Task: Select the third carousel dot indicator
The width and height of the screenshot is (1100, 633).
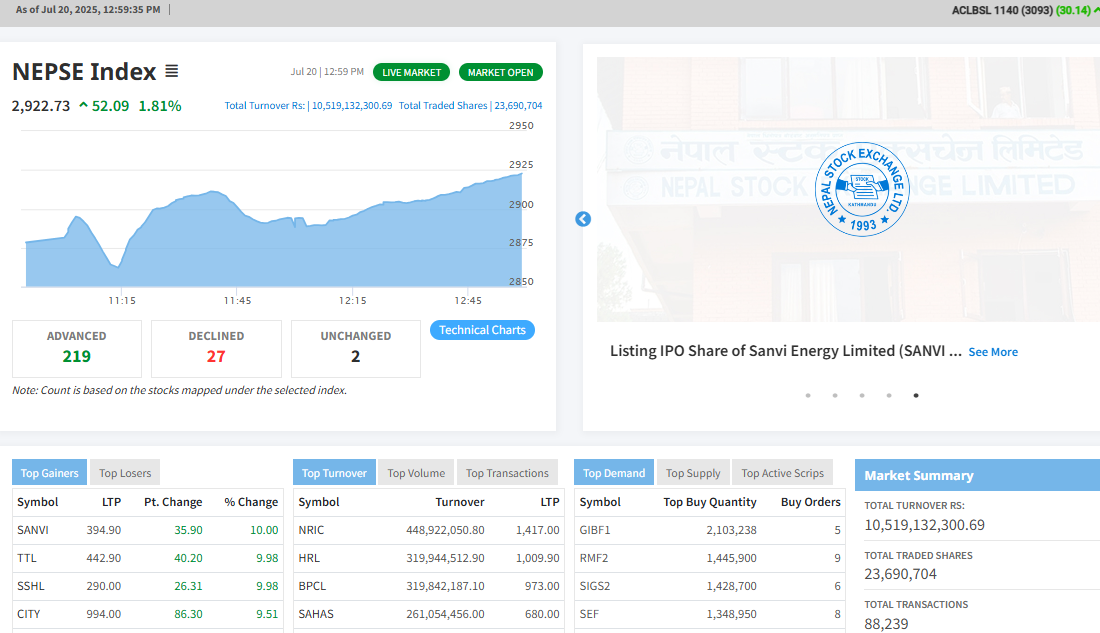Action: pos(862,395)
